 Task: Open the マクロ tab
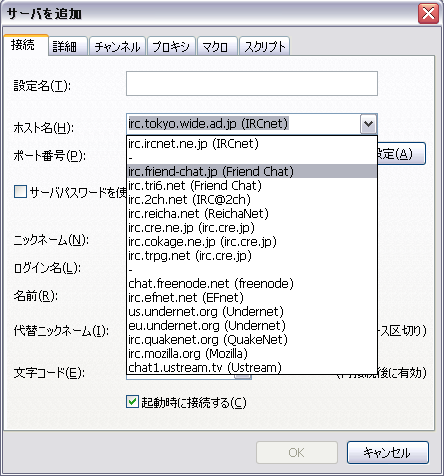click(217, 46)
